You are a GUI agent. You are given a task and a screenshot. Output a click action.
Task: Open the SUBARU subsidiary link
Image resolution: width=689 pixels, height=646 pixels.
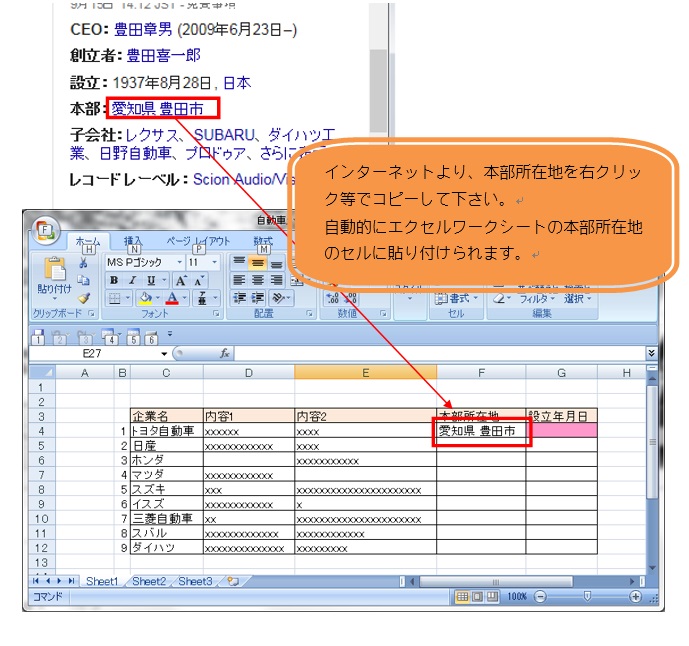point(225,134)
